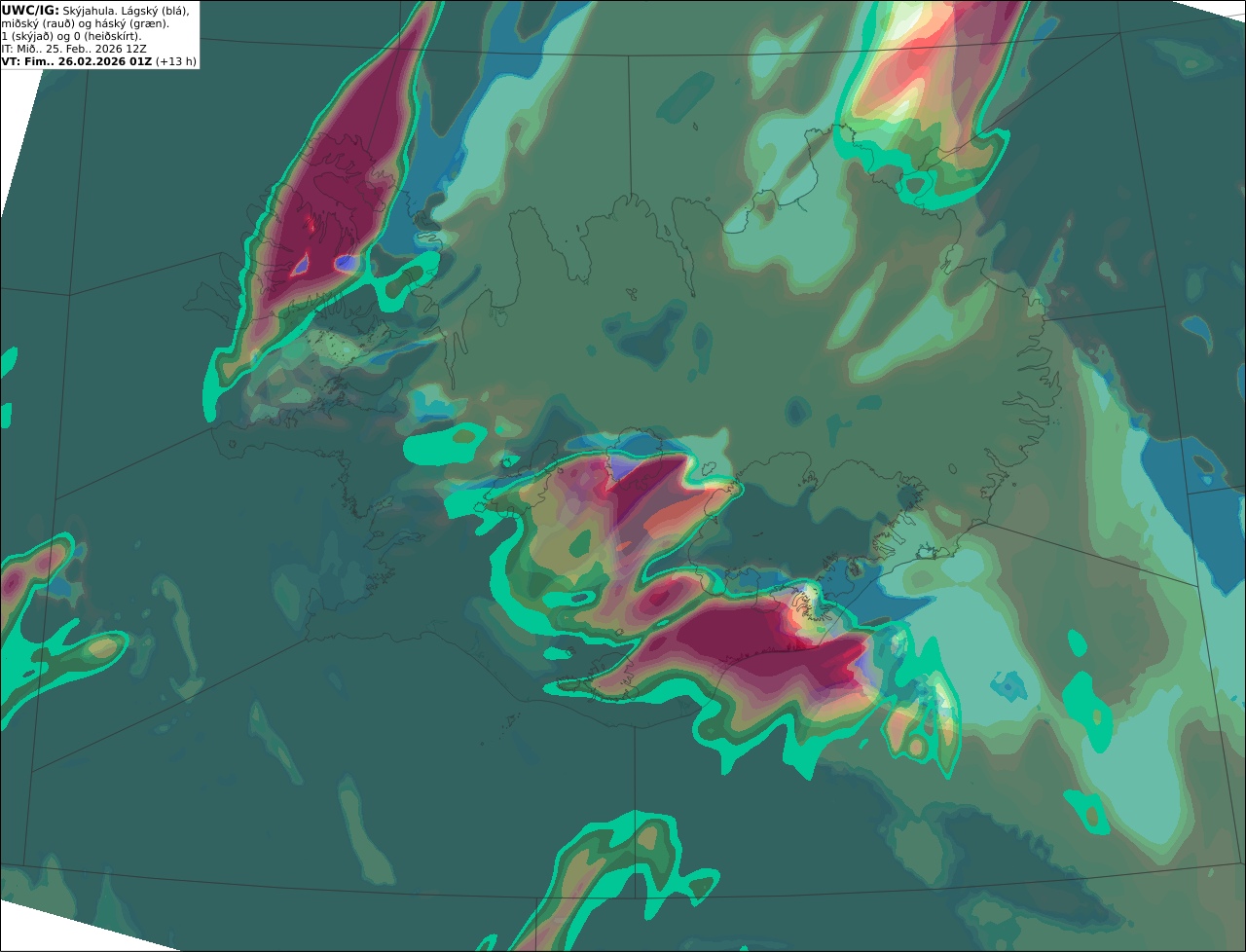1246x952 pixels.
Task: Click the '1 (skýjað) og 0 (heiðskírt).' line
Action: (71, 36)
